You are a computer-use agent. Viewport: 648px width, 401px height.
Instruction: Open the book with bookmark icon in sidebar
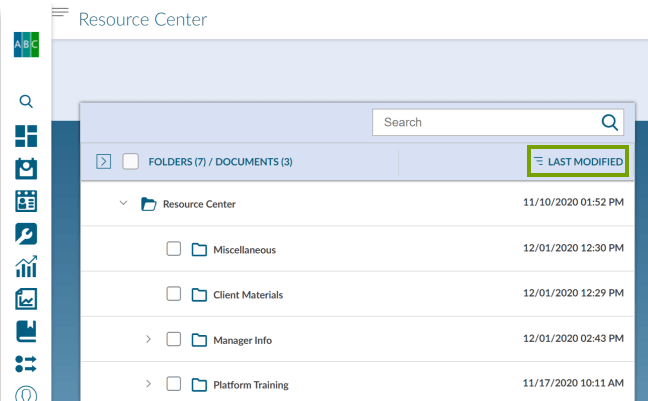tap(26, 331)
